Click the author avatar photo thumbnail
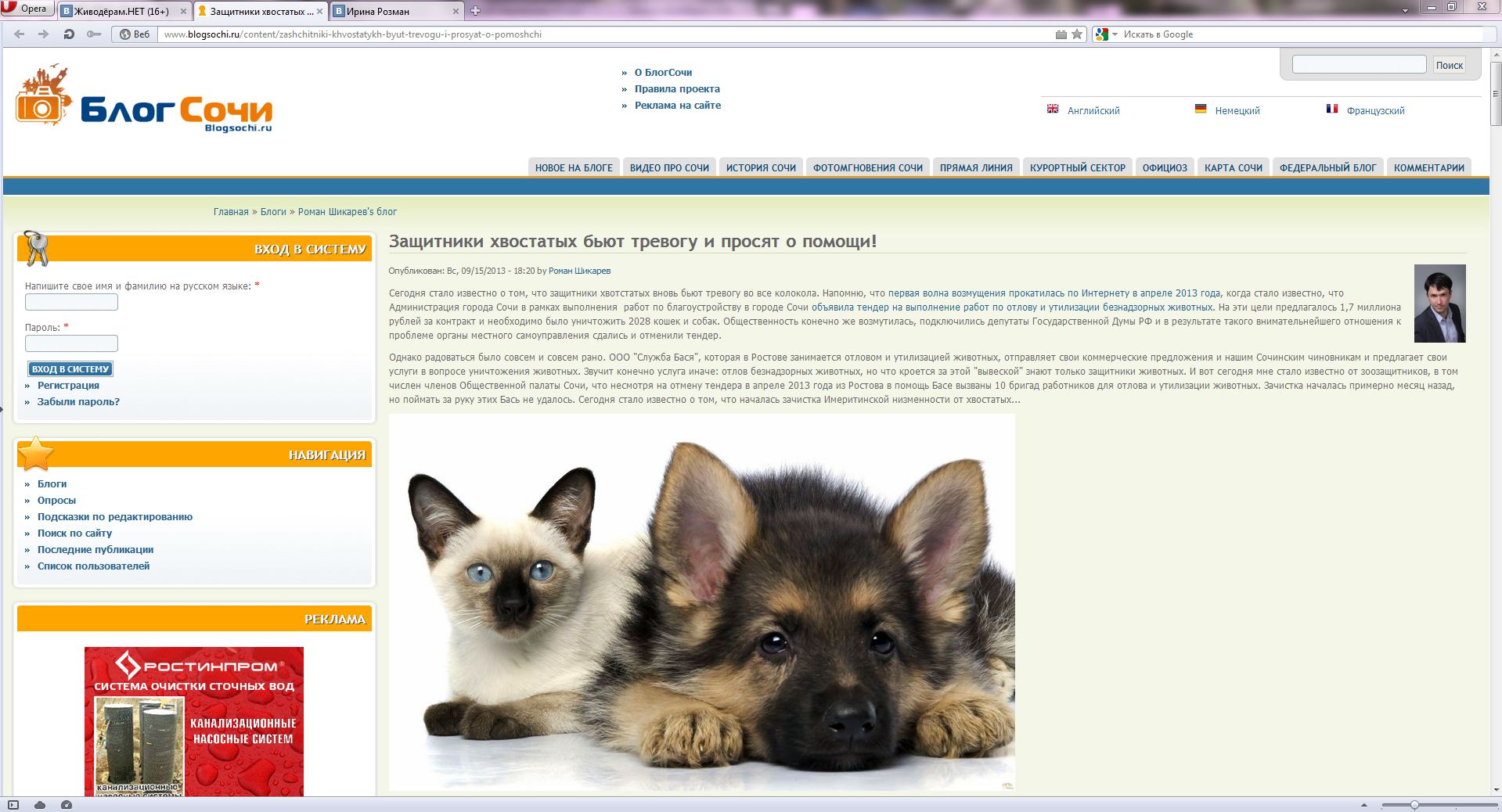 point(1439,304)
